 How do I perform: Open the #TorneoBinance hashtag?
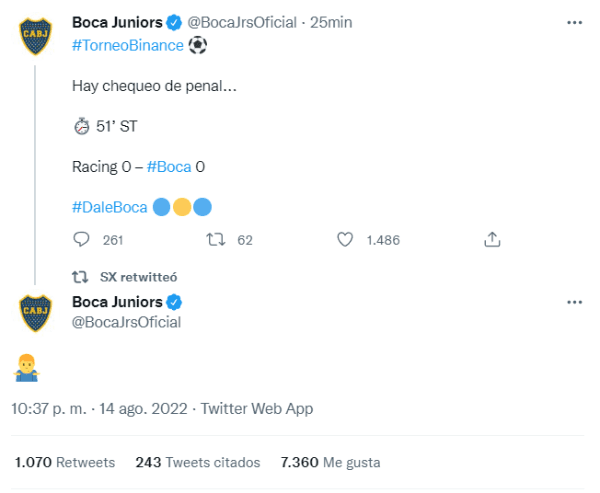pos(128,45)
